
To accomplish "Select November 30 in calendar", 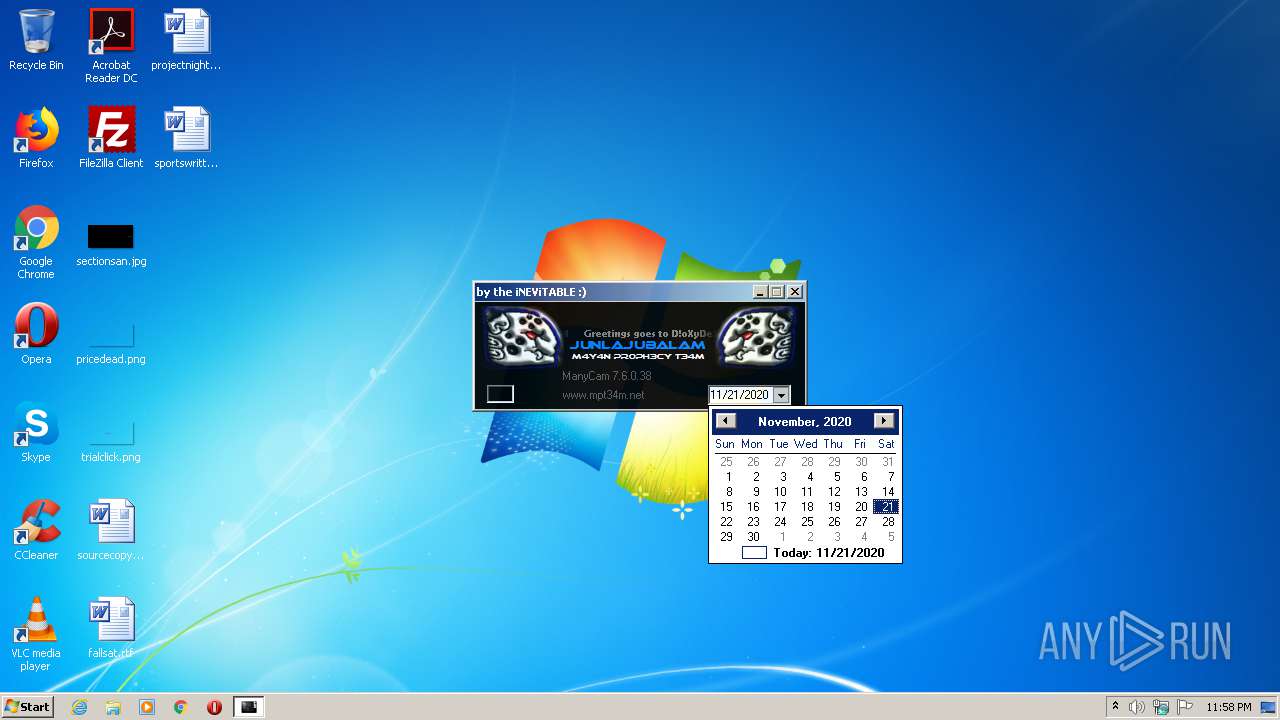I will click(x=753, y=537).
